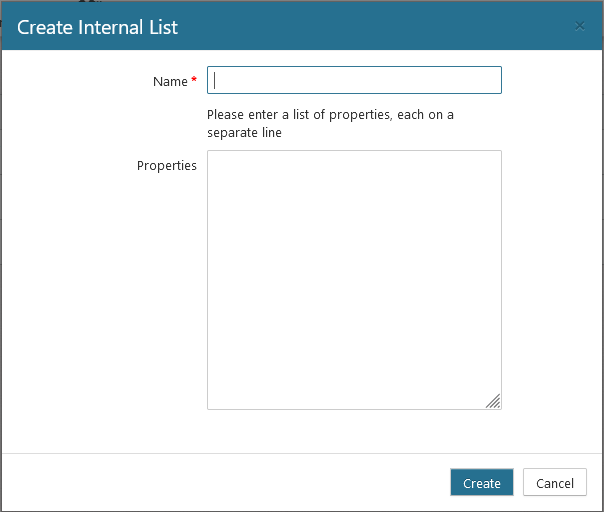This screenshot has height=512, width=604.
Task: Click the 'separate line' hint text
Action: (x=244, y=133)
